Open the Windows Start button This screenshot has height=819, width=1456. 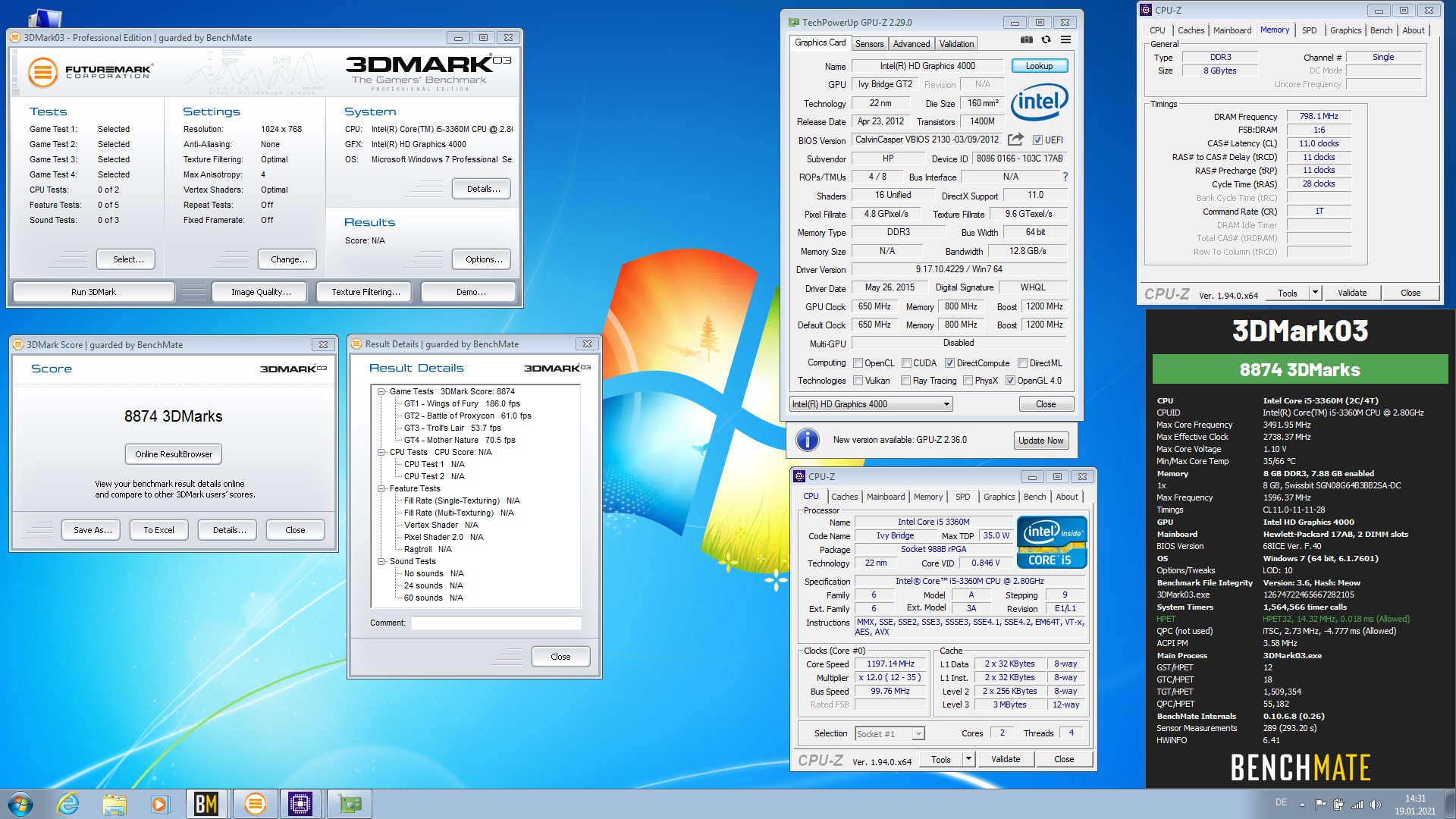point(20,804)
